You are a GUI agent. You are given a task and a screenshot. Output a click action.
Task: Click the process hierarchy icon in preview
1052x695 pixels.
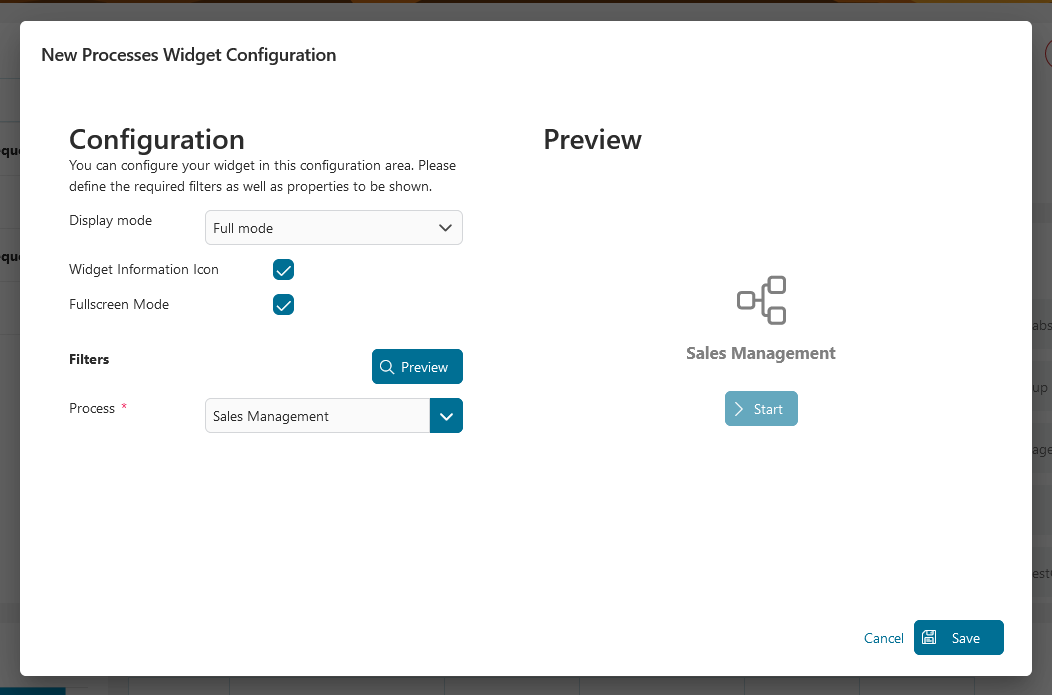[x=761, y=300]
